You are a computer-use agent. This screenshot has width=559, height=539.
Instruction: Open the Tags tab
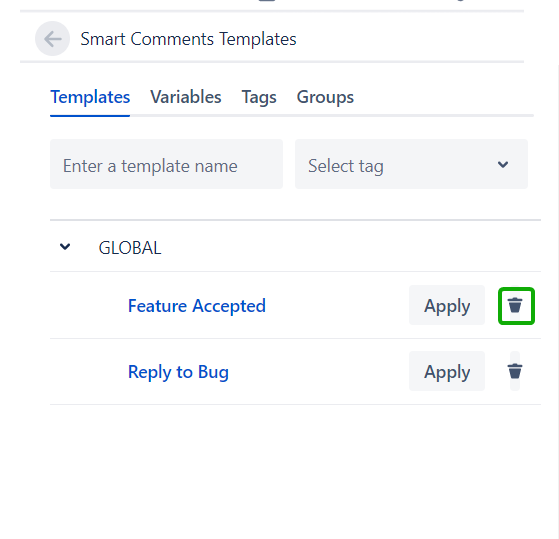click(259, 97)
